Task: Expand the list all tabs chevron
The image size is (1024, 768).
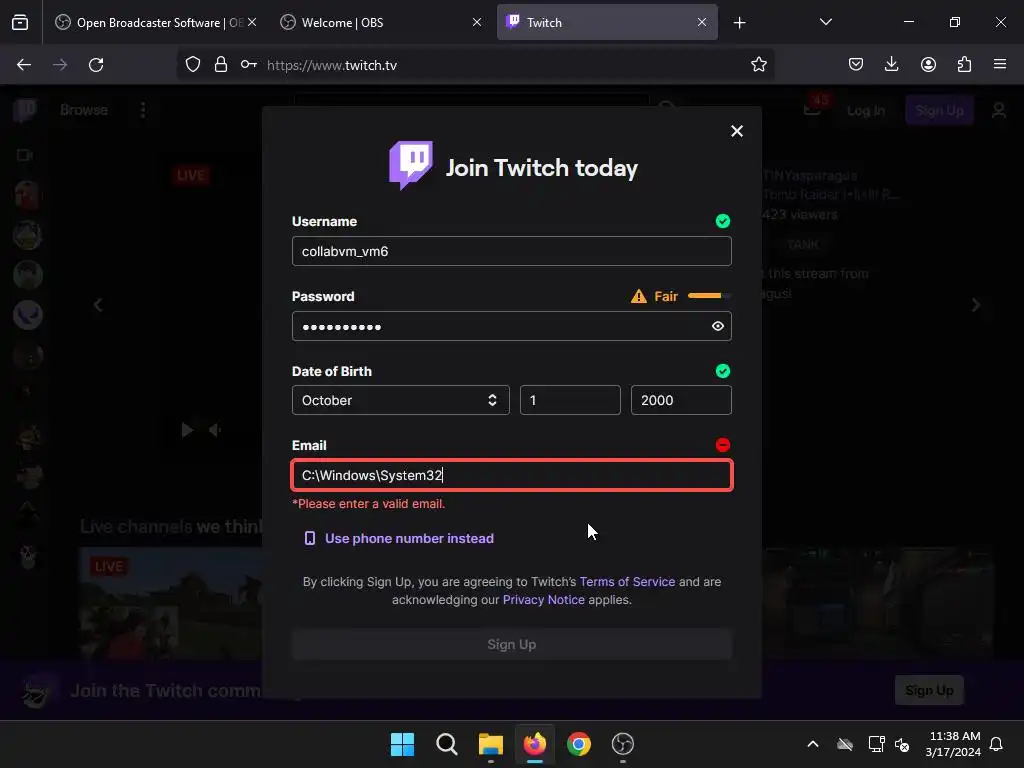Action: pos(825,22)
